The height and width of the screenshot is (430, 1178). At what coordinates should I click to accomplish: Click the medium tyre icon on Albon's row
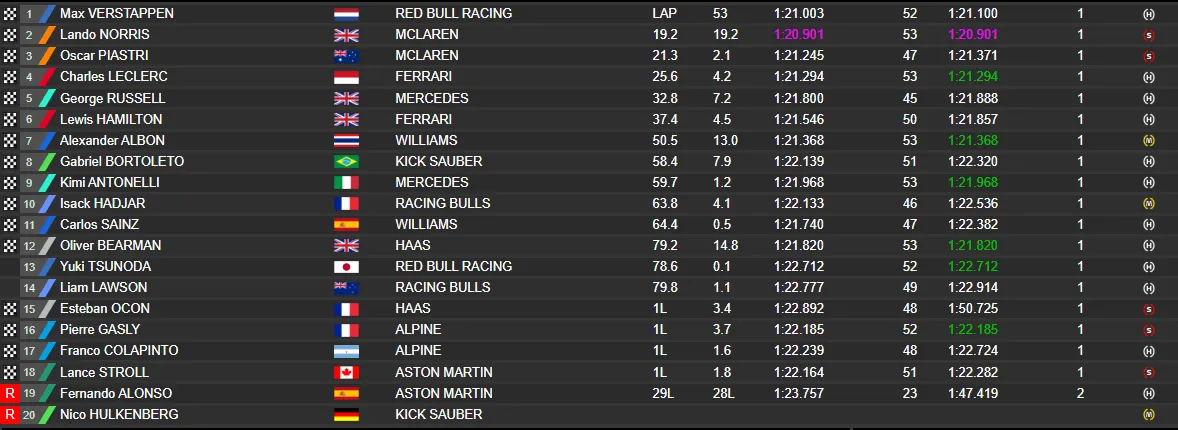[1148, 140]
